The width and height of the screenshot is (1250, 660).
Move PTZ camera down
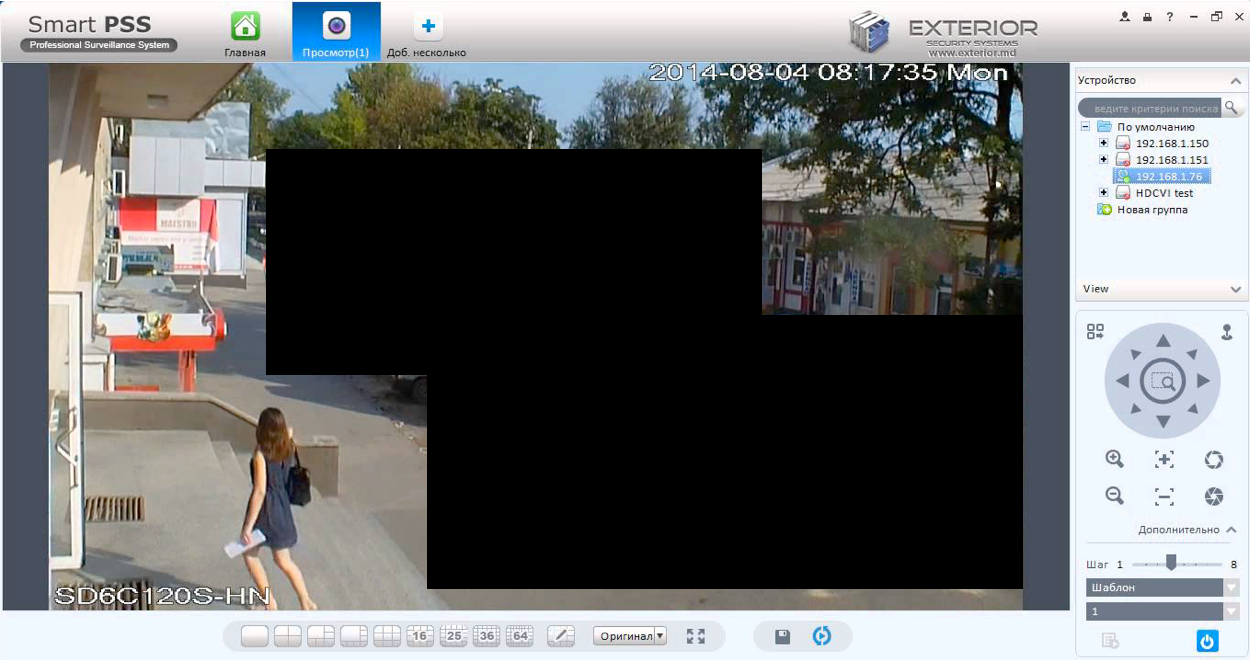1163,422
